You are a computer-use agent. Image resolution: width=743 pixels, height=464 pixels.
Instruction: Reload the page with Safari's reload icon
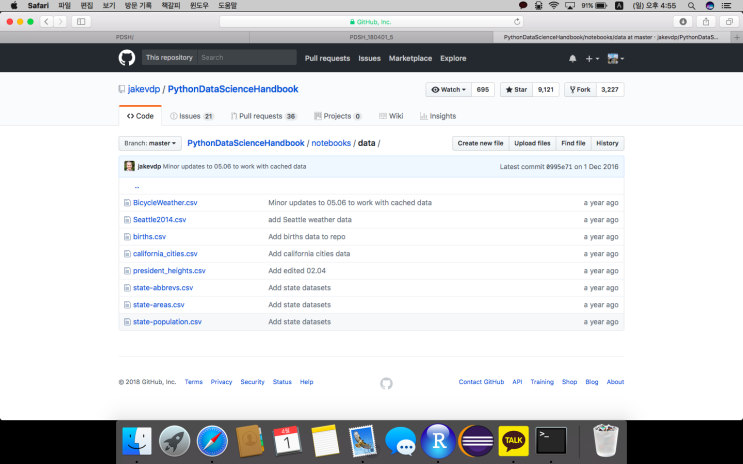coord(517,22)
